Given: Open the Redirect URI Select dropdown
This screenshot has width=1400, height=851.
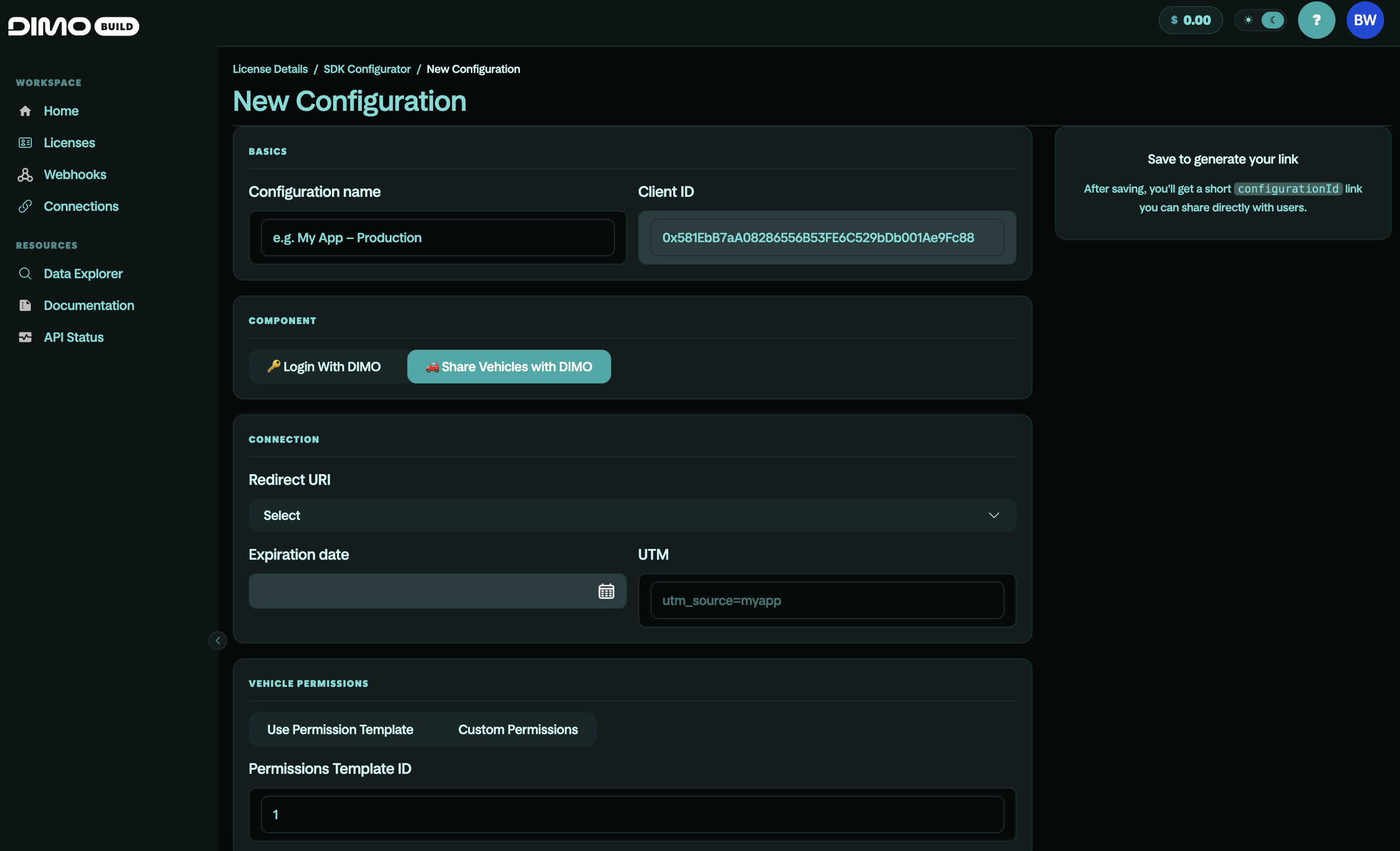Looking at the screenshot, I should [632, 515].
